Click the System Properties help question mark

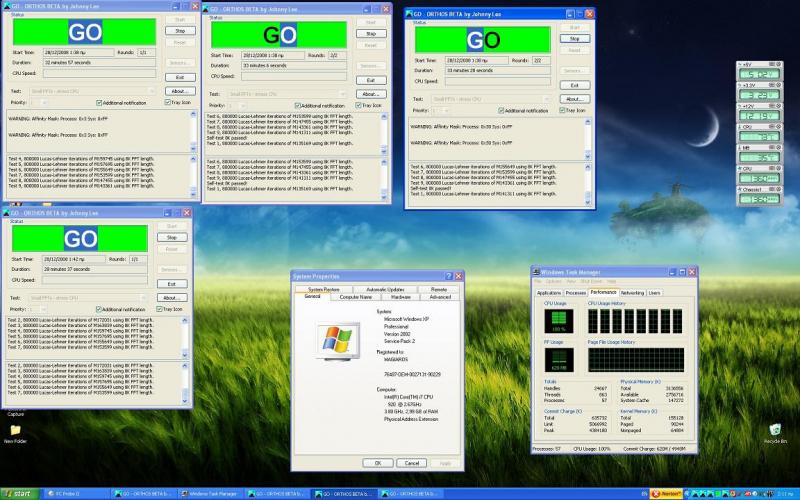tap(447, 276)
